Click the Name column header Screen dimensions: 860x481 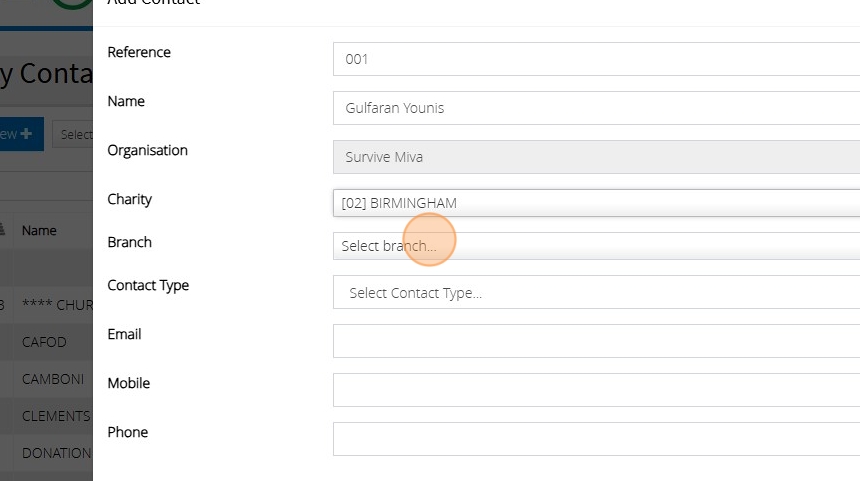[x=40, y=230]
